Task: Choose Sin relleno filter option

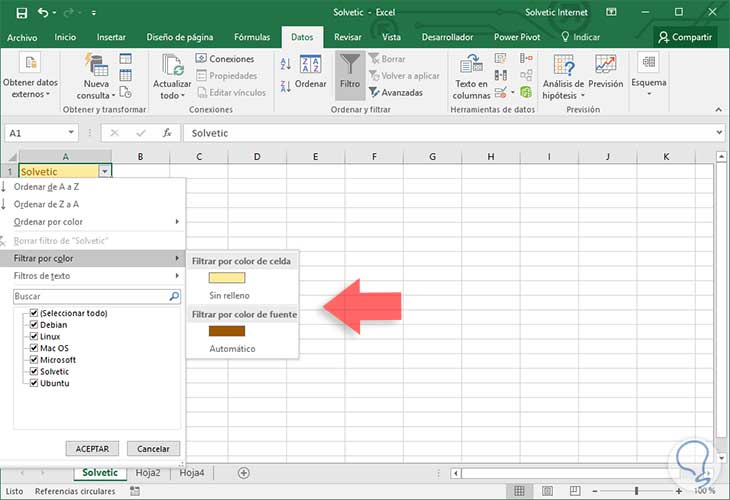Action: point(229,296)
